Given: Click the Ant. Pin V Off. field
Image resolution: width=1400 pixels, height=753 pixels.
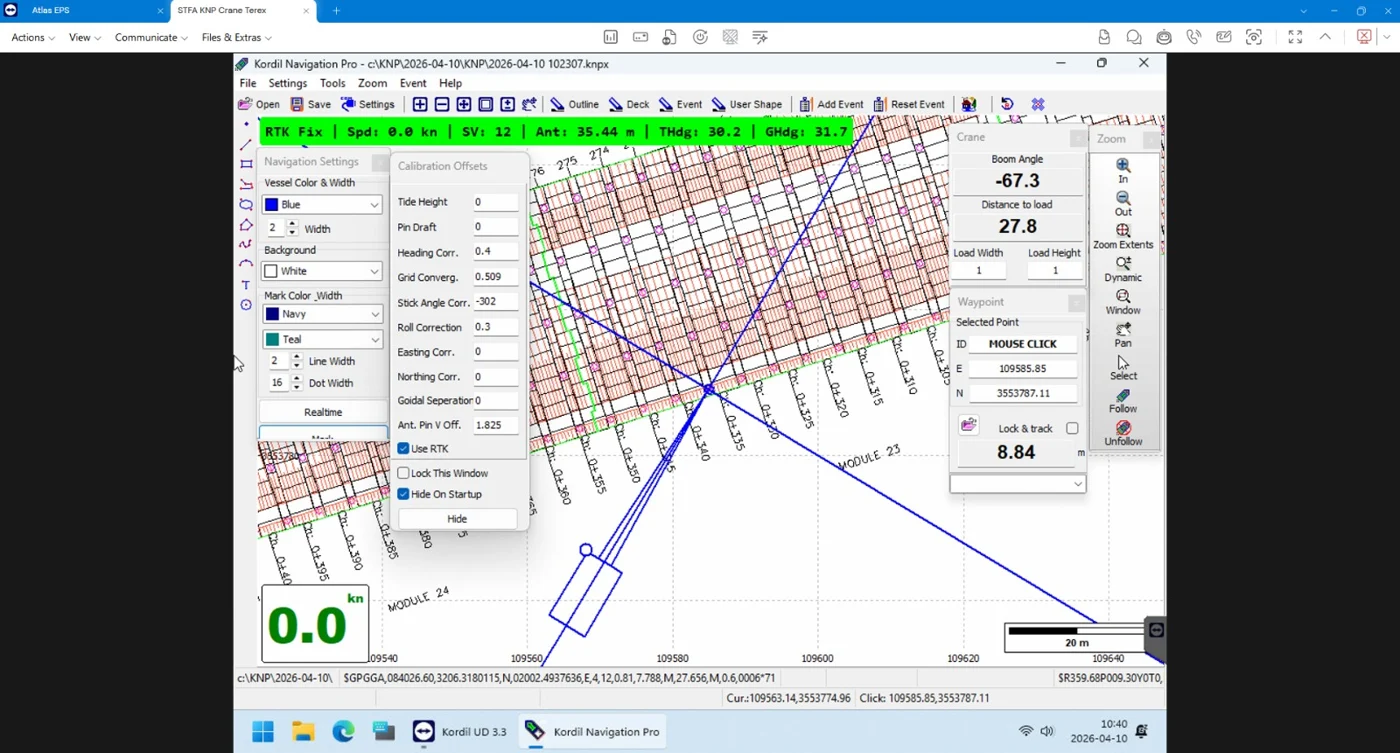Looking at the screenshot, I should tap(495, 425).
